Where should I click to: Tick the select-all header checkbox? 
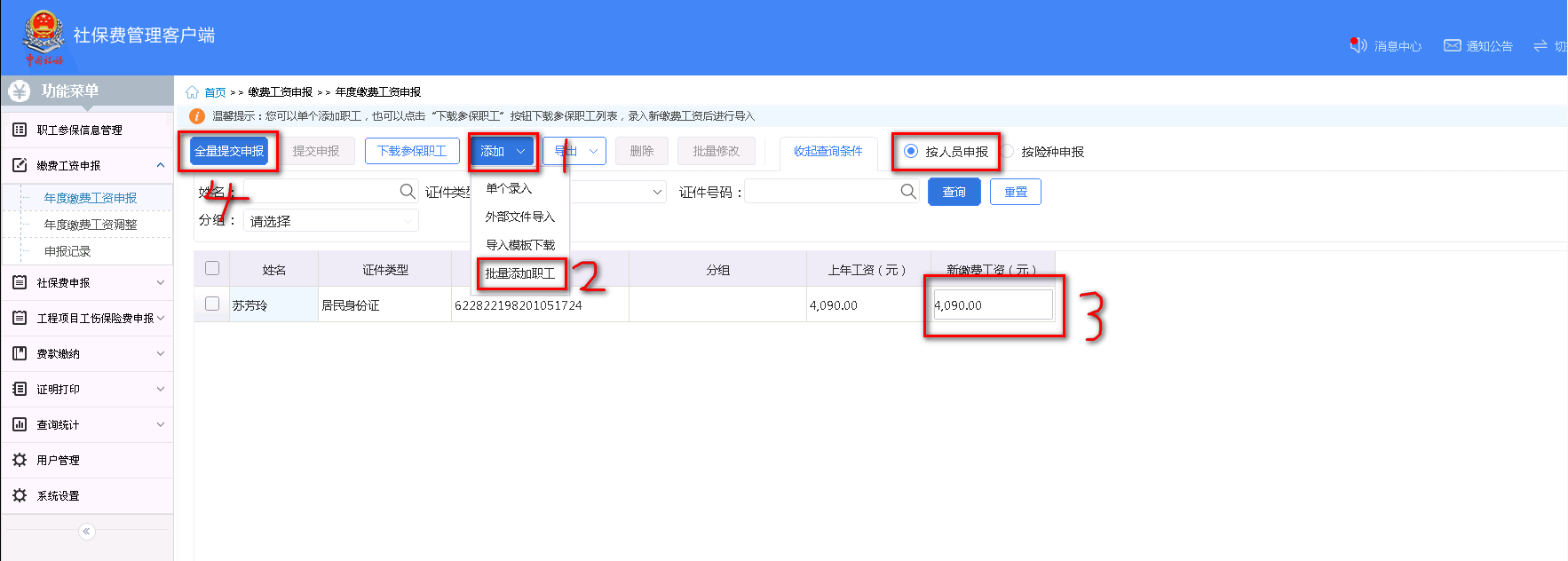212,268
